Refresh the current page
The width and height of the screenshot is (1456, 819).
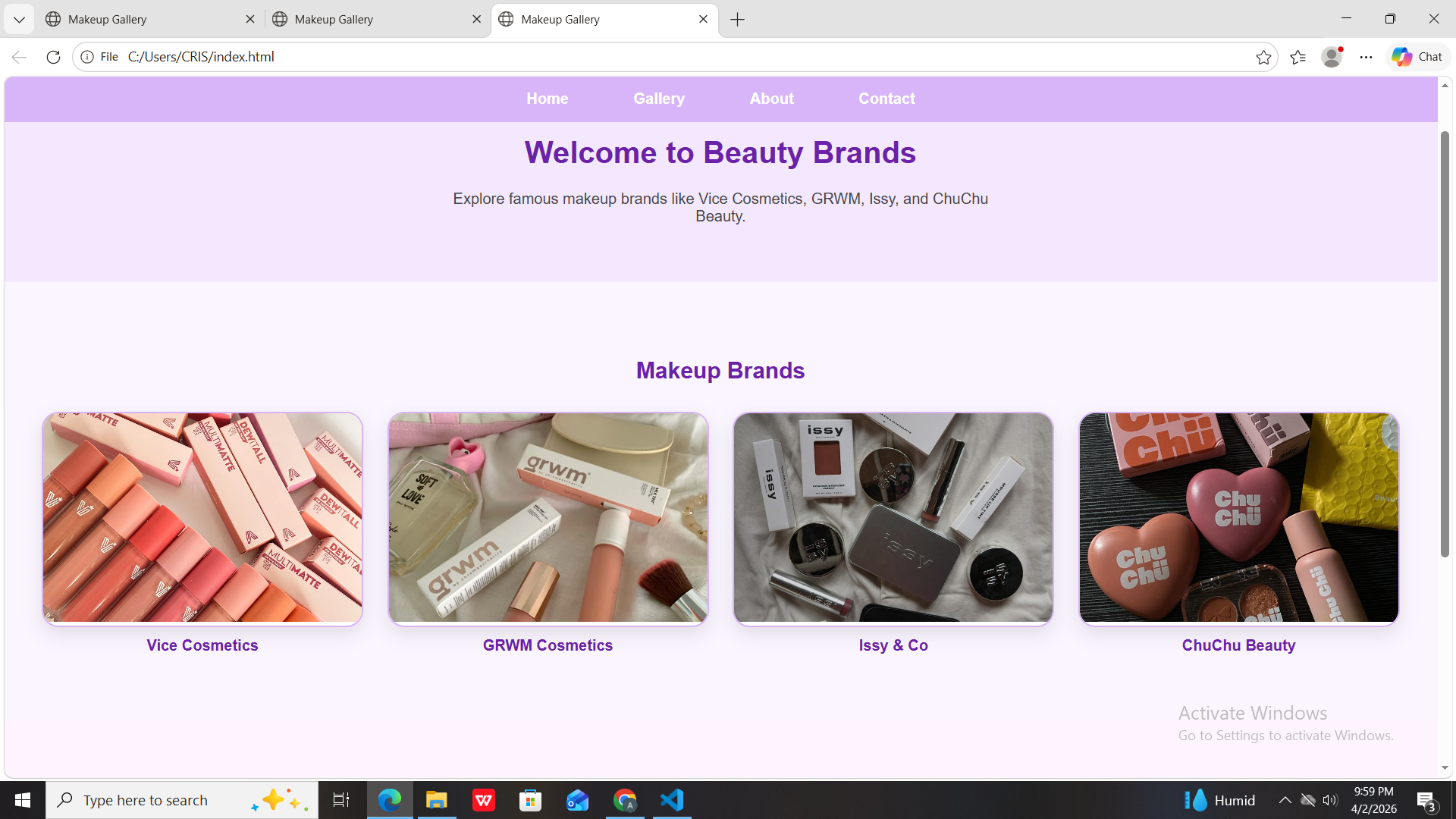click(x=53, y=56)
